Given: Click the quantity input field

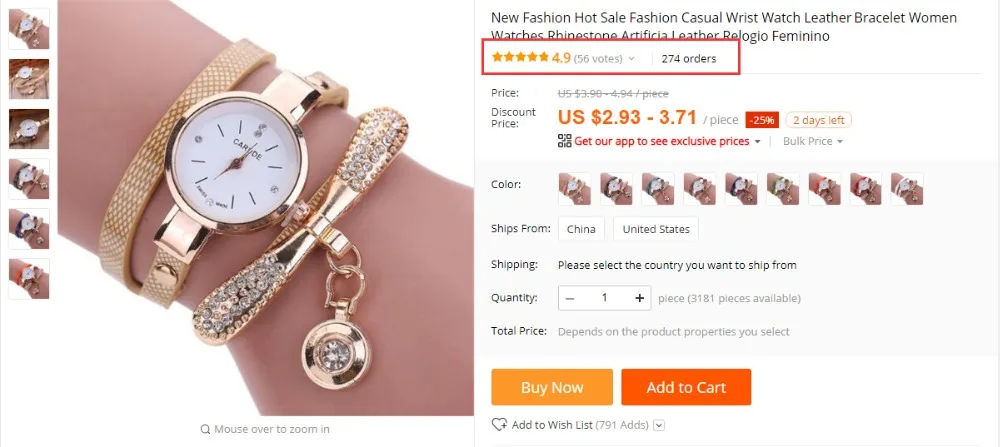Looking at the screenshot, I should click(x=604, y=298).
